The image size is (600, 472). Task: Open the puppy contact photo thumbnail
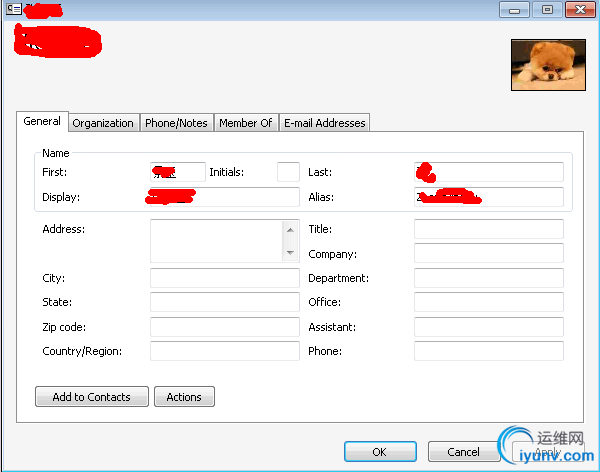(548, 65)
